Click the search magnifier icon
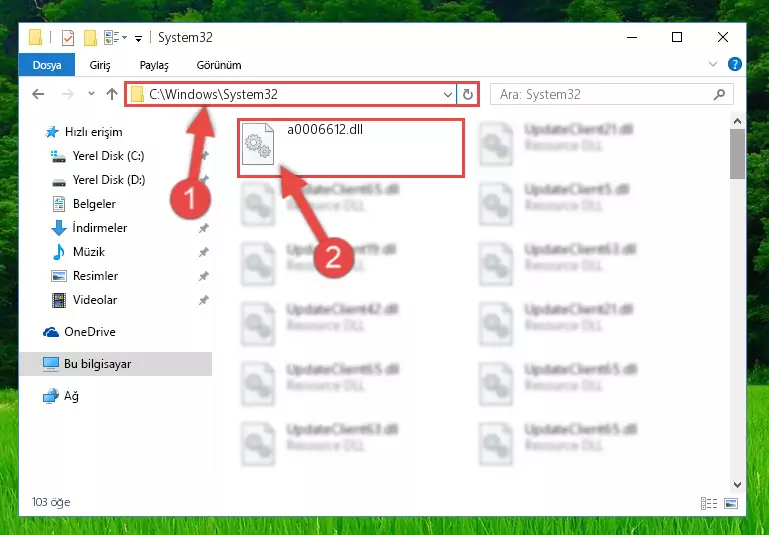The image size is (769, 535). (x=719, y=94)
